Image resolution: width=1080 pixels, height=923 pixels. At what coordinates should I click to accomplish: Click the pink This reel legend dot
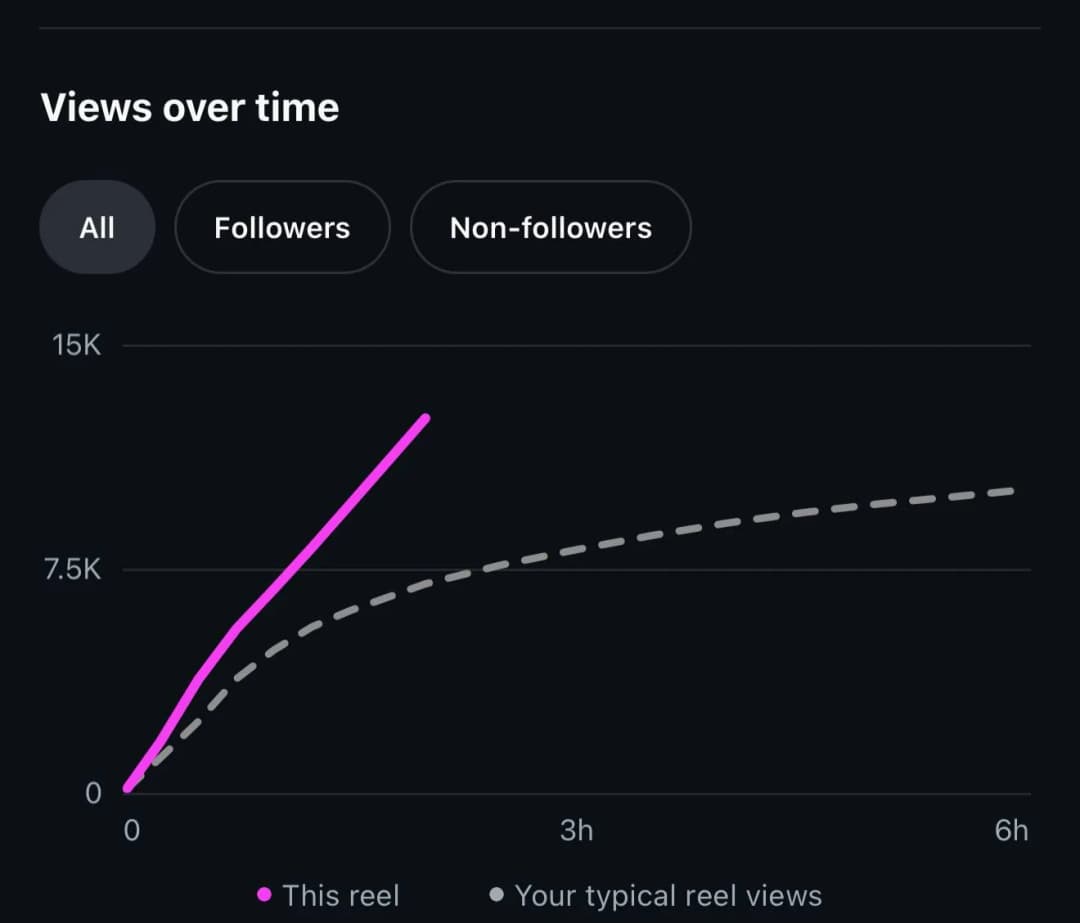click(x=264, y=894)
